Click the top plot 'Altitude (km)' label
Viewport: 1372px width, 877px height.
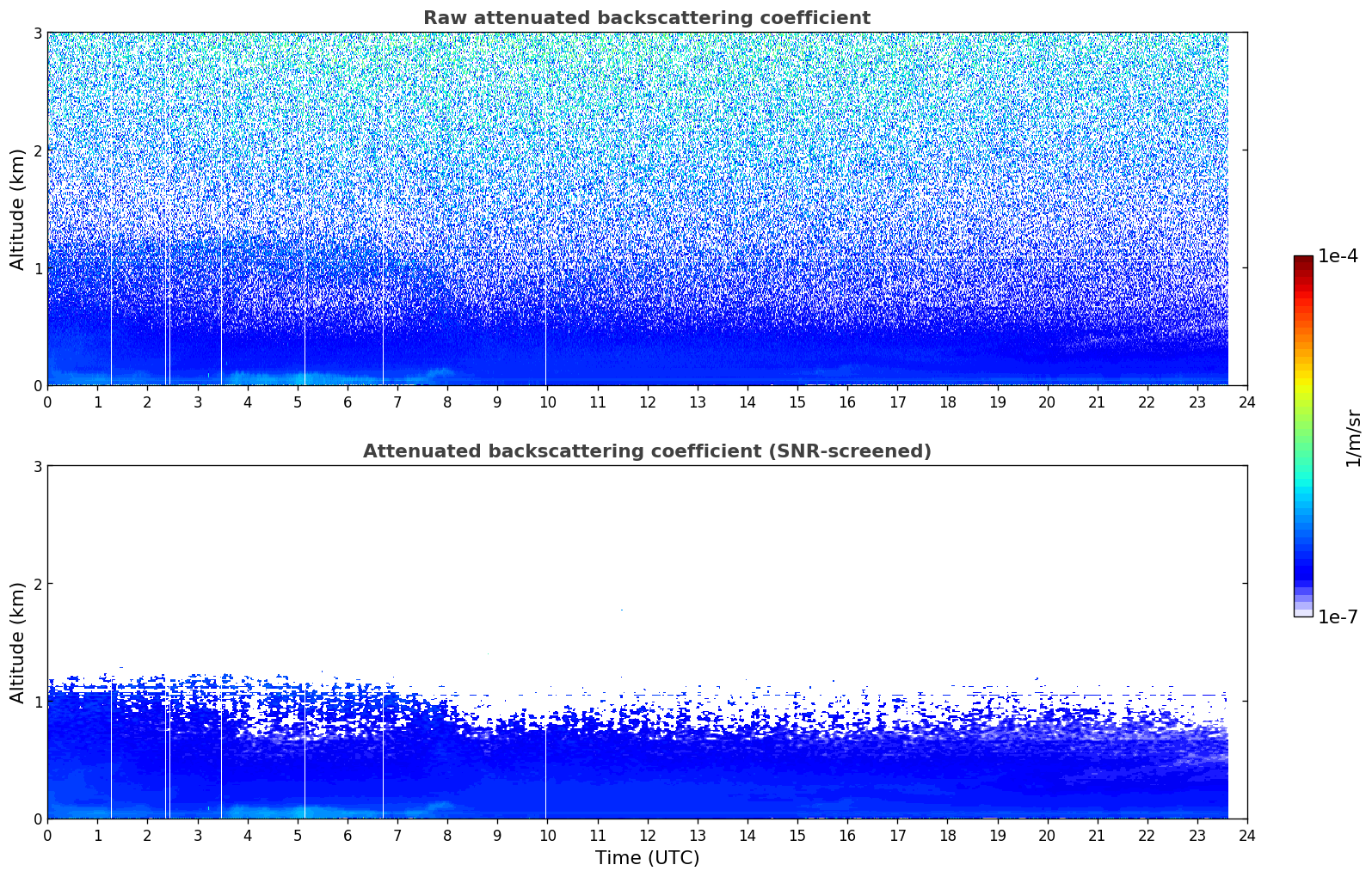(x=17, y=209)
